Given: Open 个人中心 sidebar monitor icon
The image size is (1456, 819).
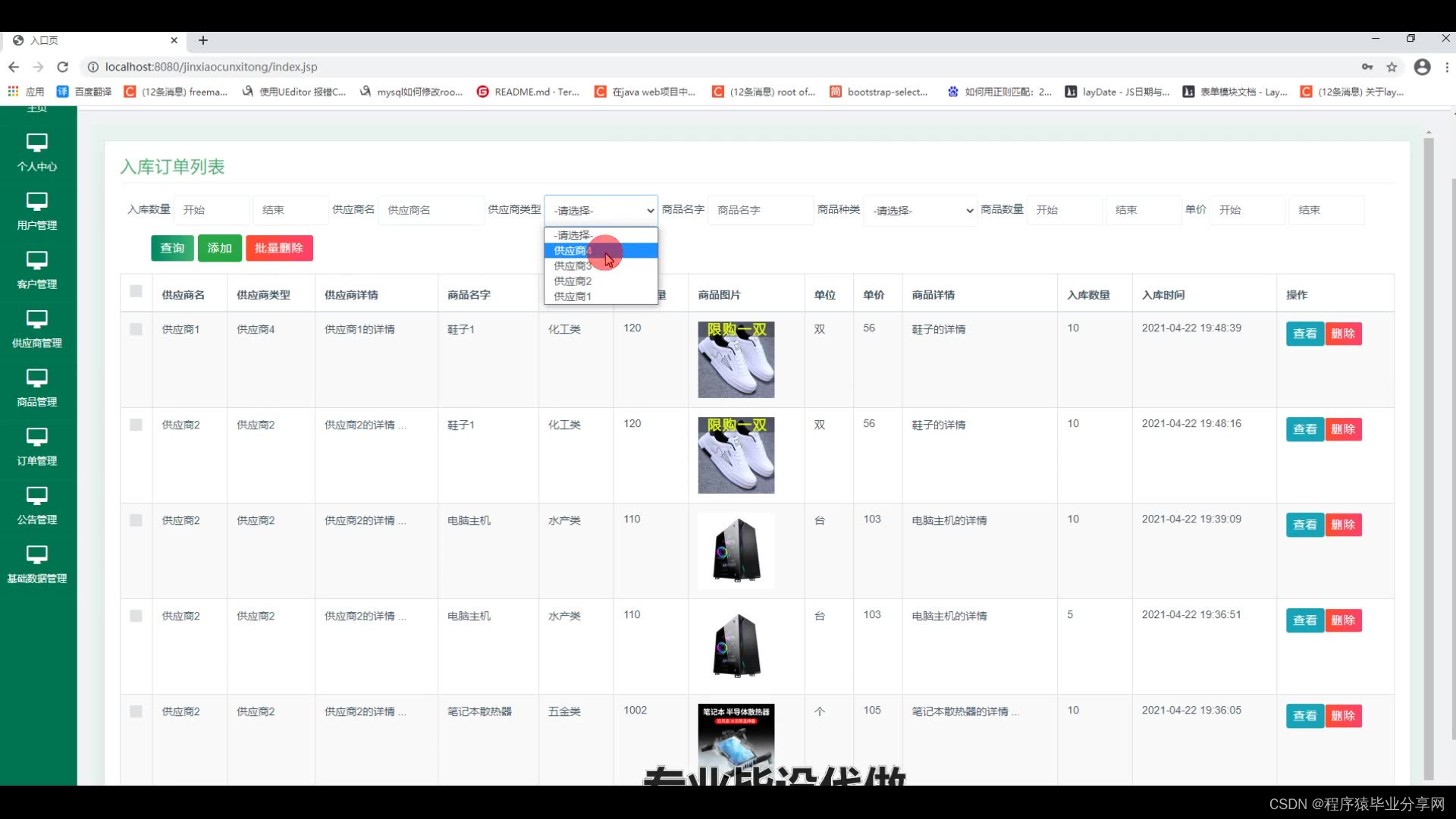Looking at the screenshot, I should pyautogui.click(x=36, y=143).
